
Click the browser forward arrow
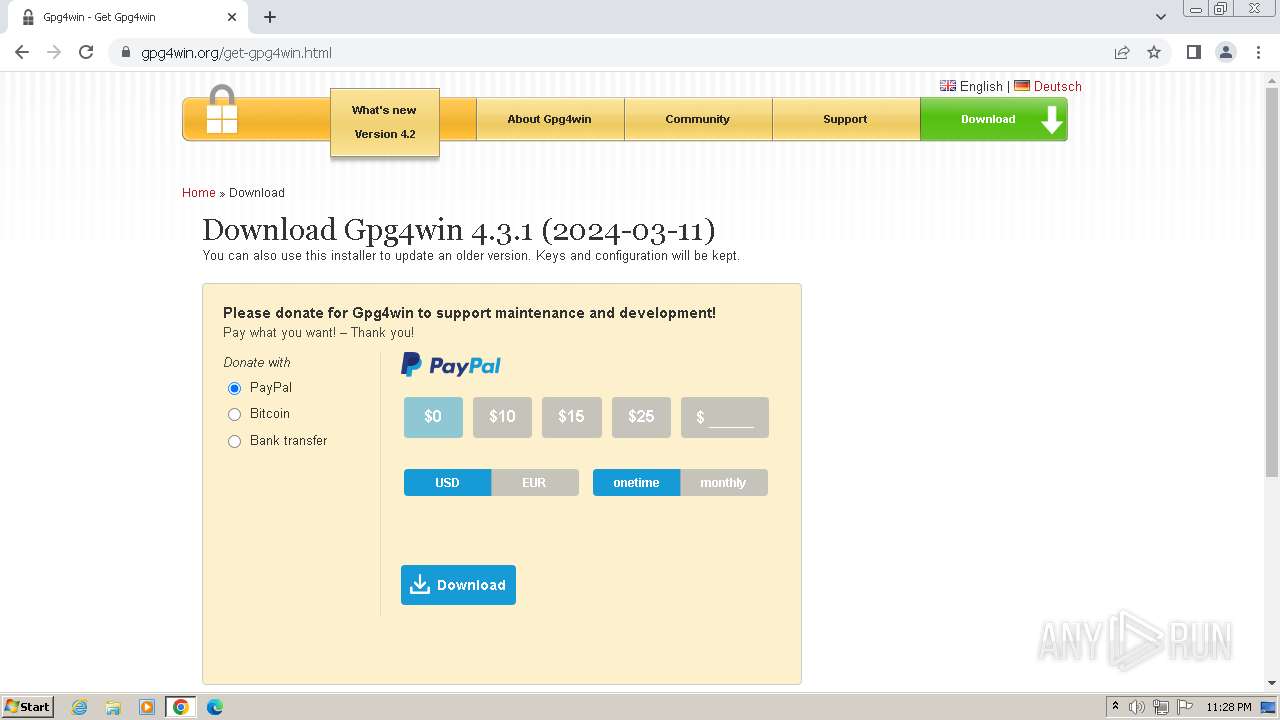coord(54,52)
